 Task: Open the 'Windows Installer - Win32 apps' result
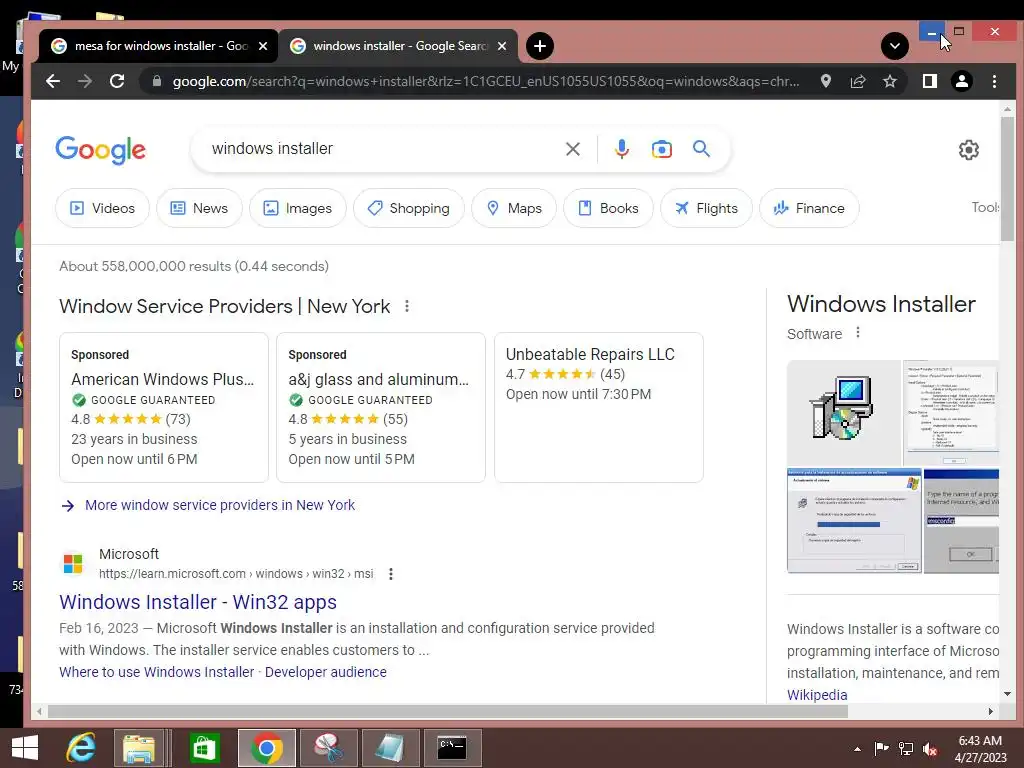(198, 602)
